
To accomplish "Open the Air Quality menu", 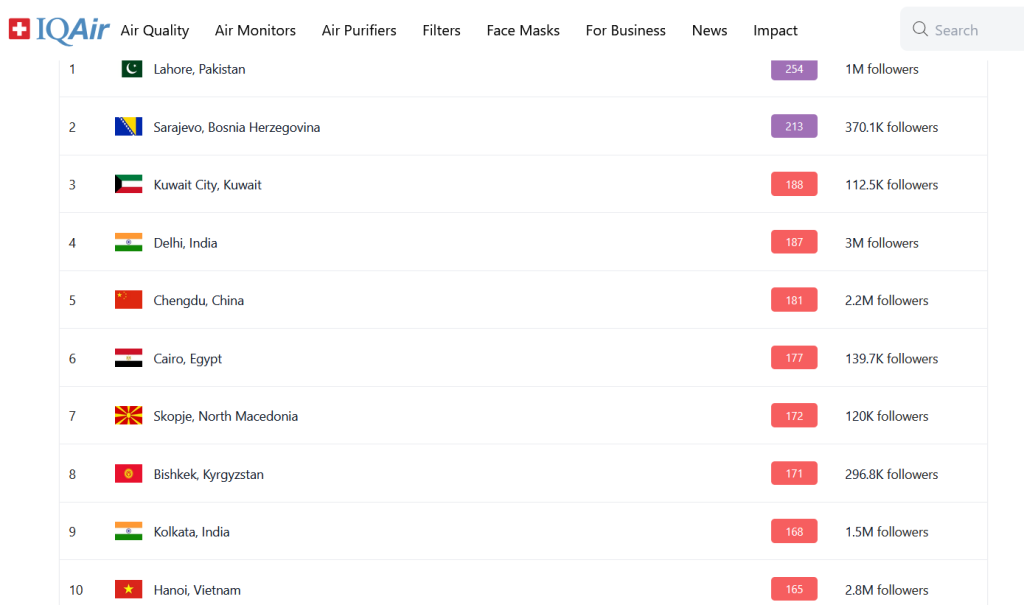I will pos(154,30).
